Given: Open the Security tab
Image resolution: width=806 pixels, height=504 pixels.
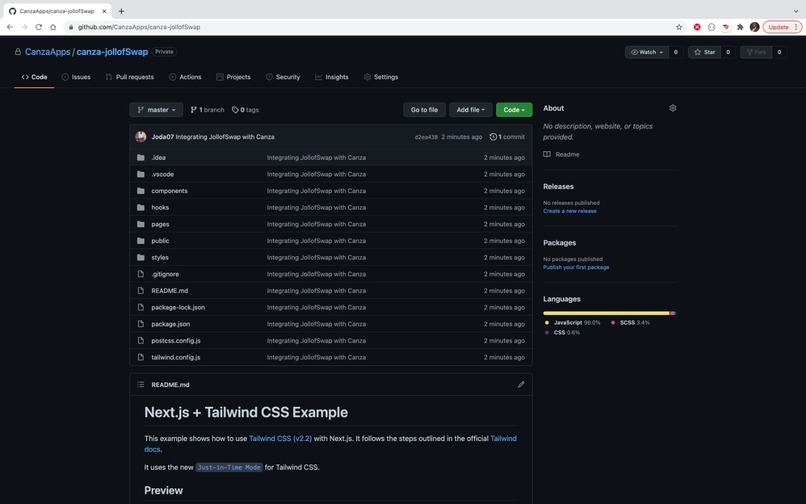Looking at the screenshot, I should pyautogui.click(x=283, y=77).
